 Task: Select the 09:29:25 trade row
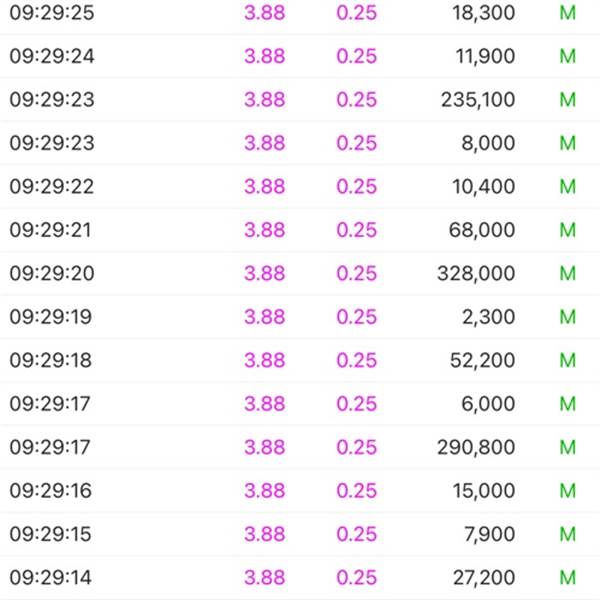pos(300,13)
